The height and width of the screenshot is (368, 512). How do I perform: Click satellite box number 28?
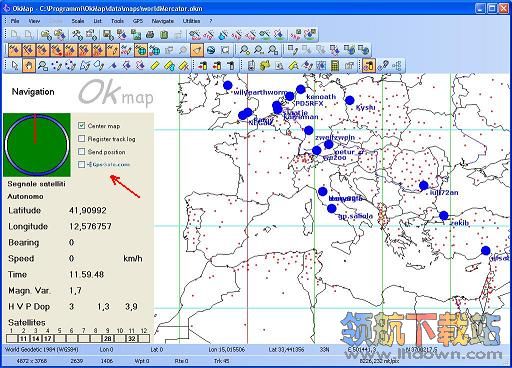(x=107, y=339)
